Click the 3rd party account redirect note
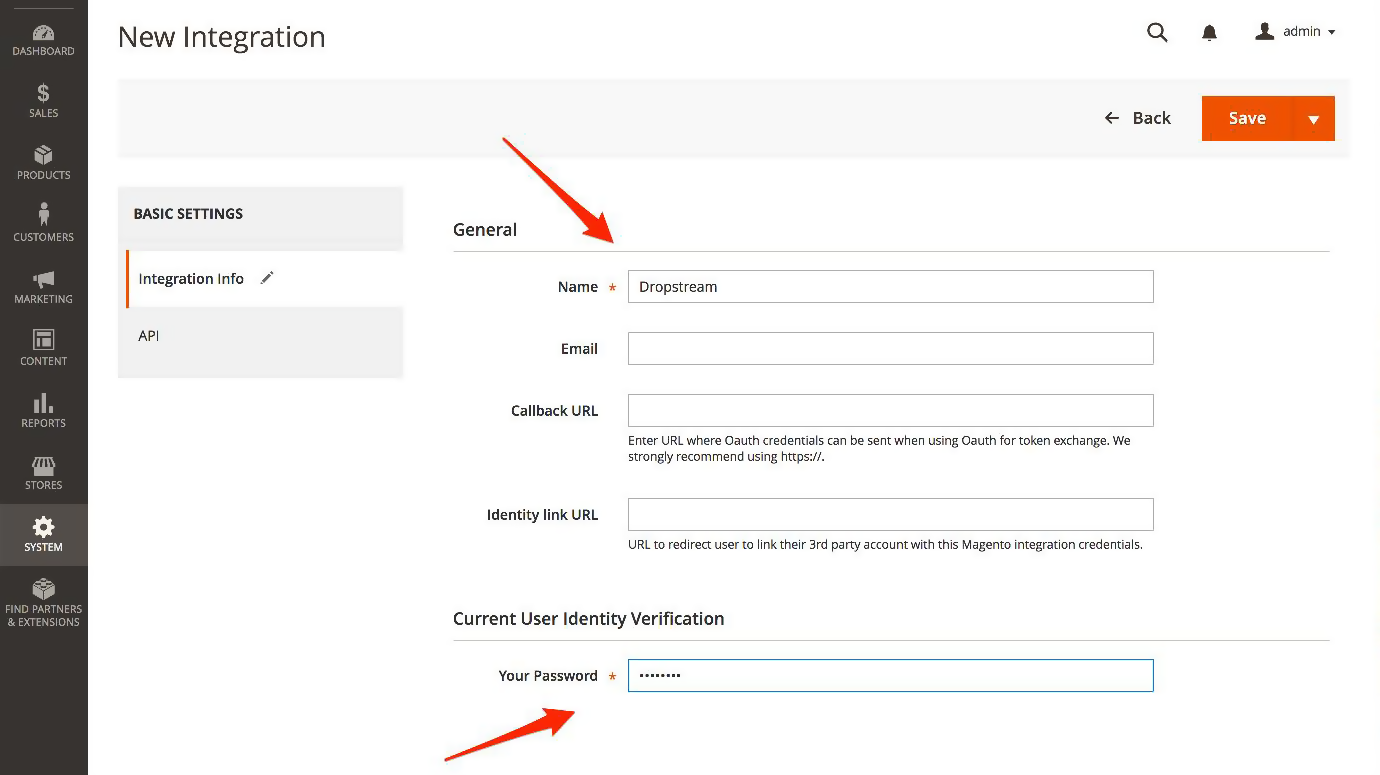 (885, 545)
